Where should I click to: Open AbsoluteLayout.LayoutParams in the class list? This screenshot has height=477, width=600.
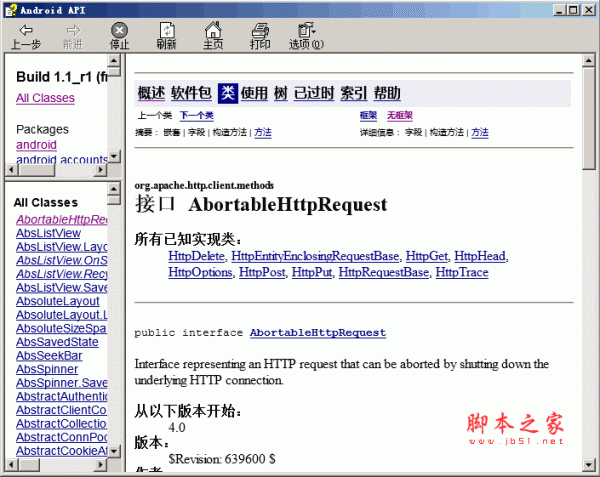pos(62,315)
